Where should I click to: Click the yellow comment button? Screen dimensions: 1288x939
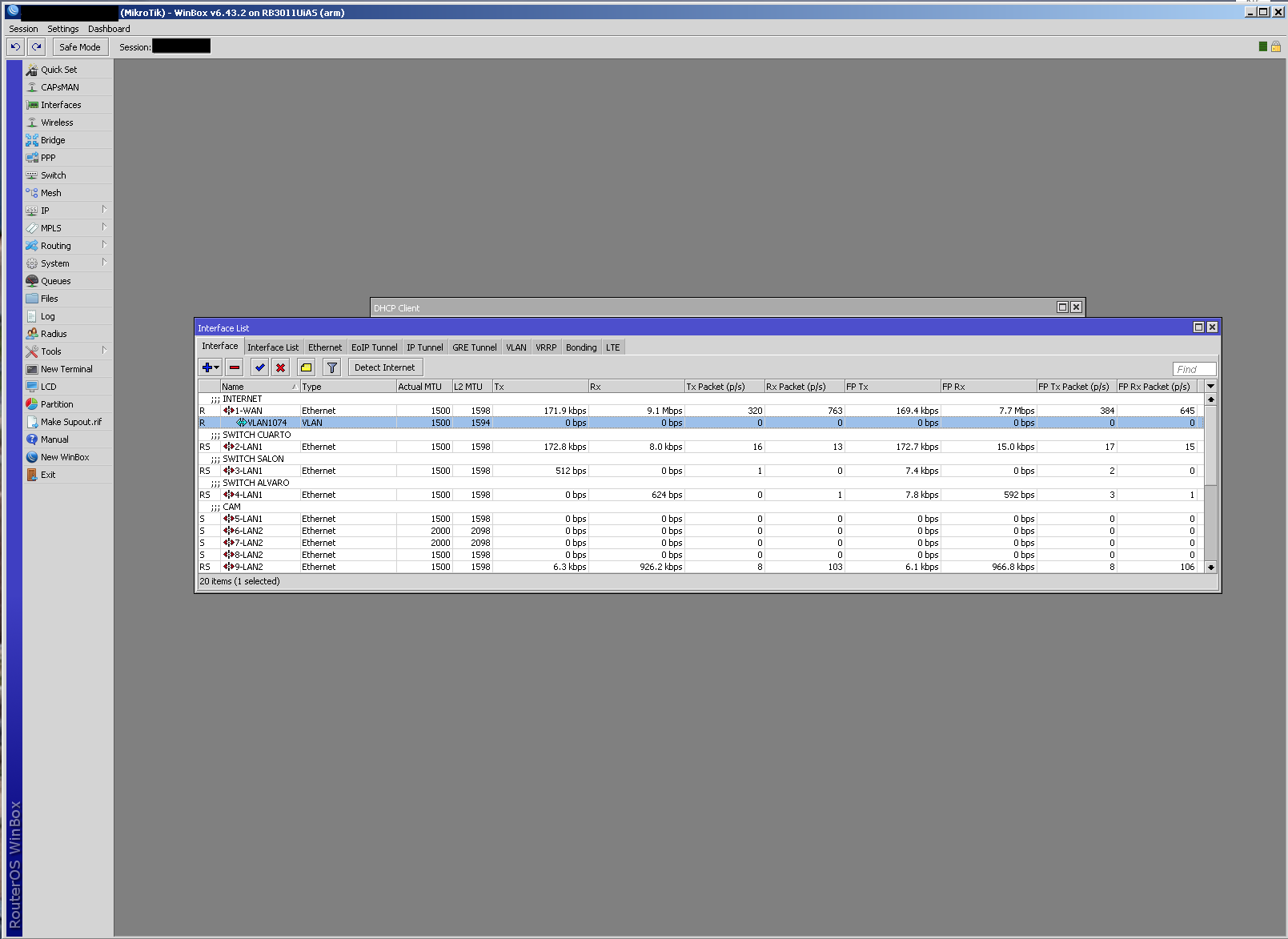pyautogui.click(x=306, y=367)
